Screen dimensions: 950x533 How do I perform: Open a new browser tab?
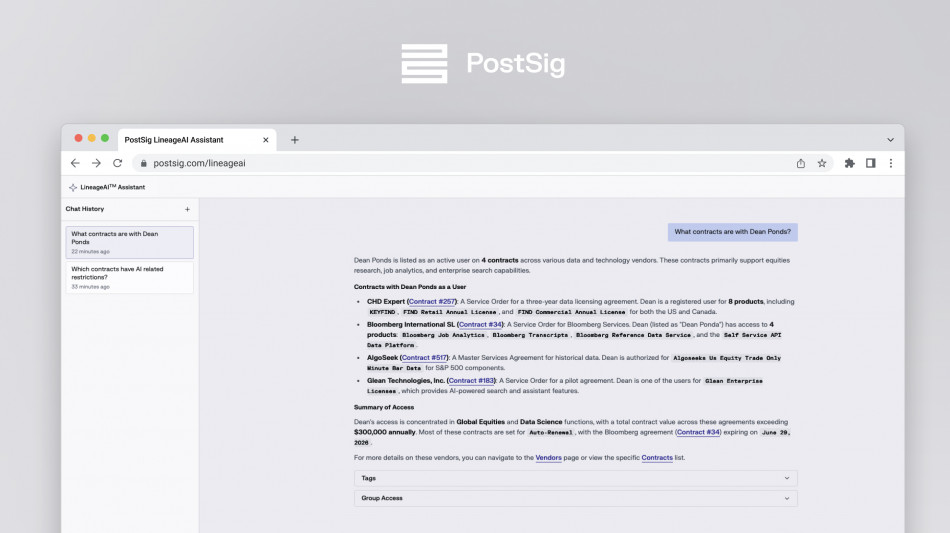[x=294, y=139]
